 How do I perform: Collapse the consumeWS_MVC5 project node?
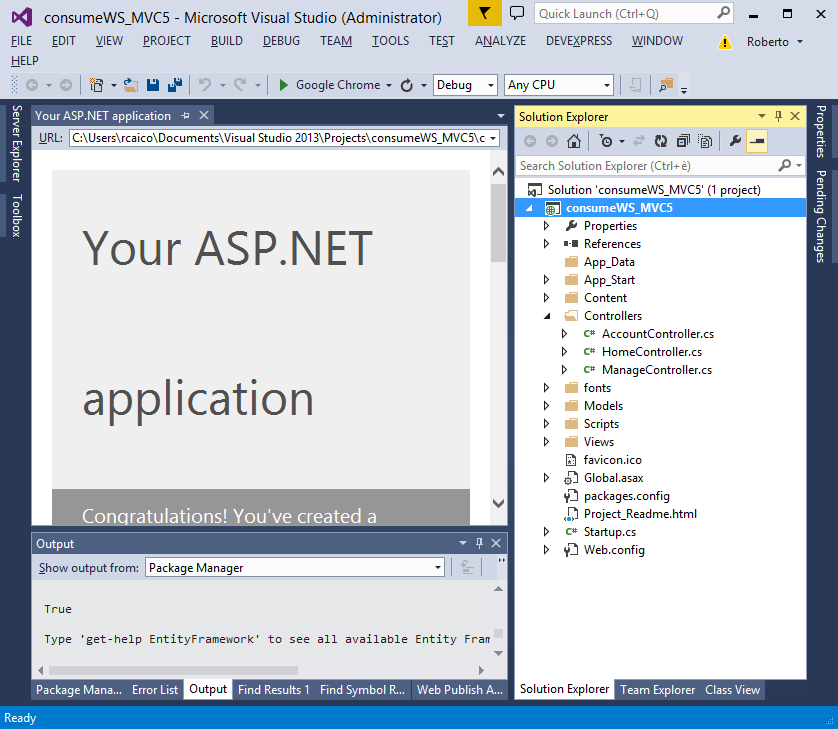(x=529, y=208)
